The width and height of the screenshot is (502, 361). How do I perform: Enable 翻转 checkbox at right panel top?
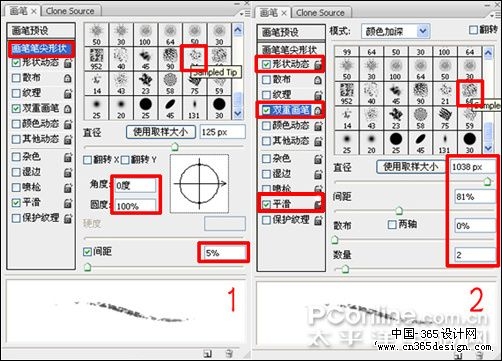tap(473, 30)
